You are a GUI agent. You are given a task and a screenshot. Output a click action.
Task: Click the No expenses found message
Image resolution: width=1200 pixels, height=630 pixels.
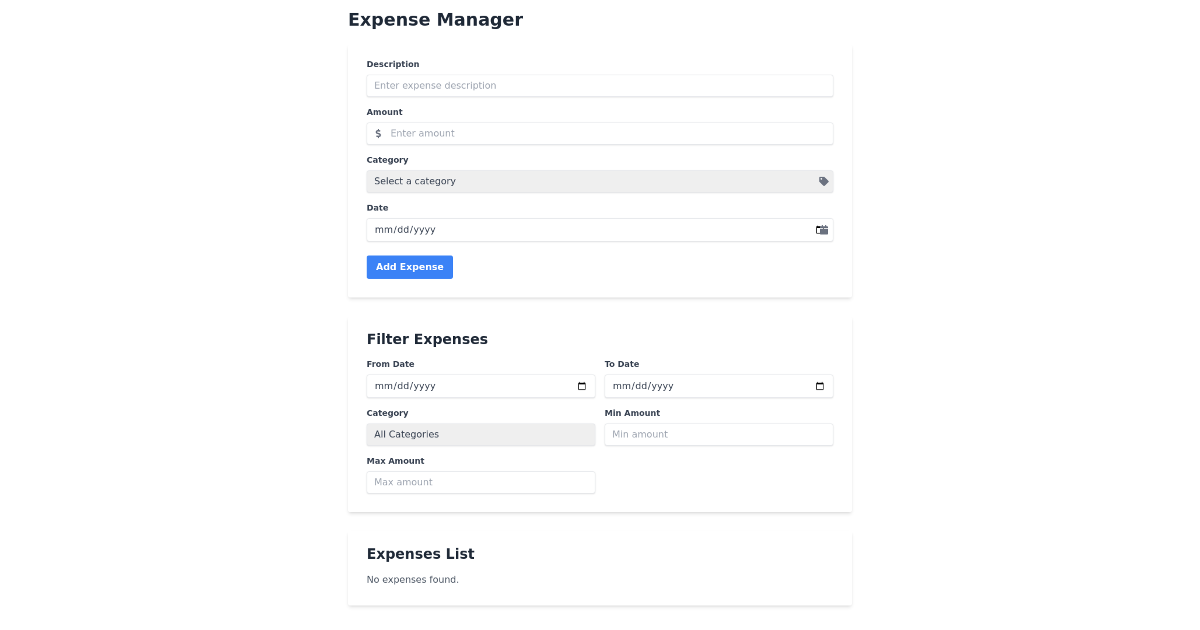point(413,579)
